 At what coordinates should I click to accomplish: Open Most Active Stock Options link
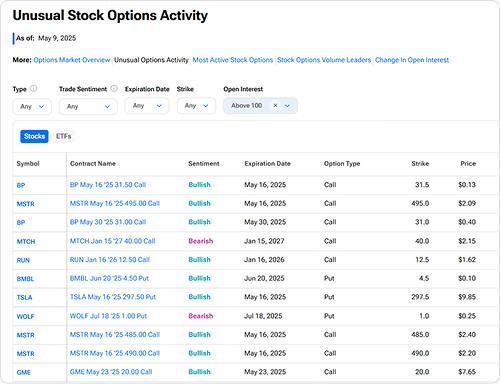pos(233,60)
